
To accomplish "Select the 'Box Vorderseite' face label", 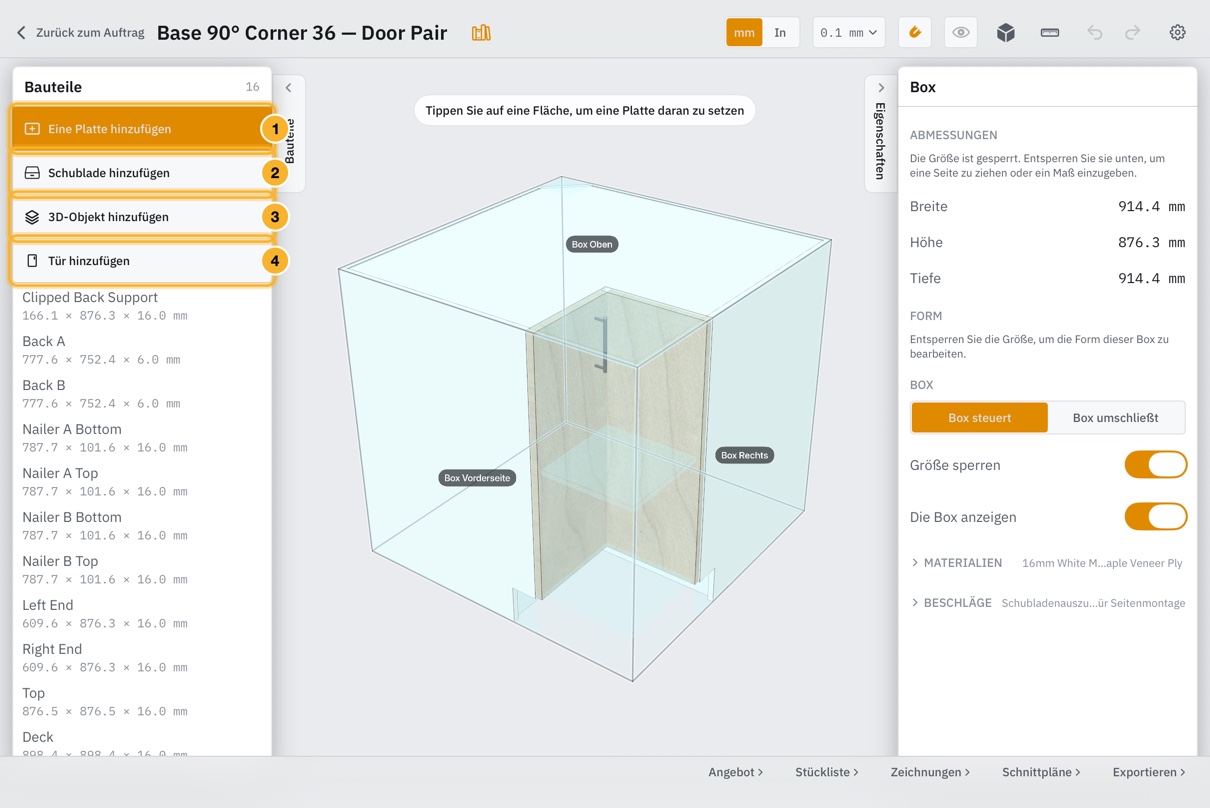I will pyautogui.click(x=477, y=478).
